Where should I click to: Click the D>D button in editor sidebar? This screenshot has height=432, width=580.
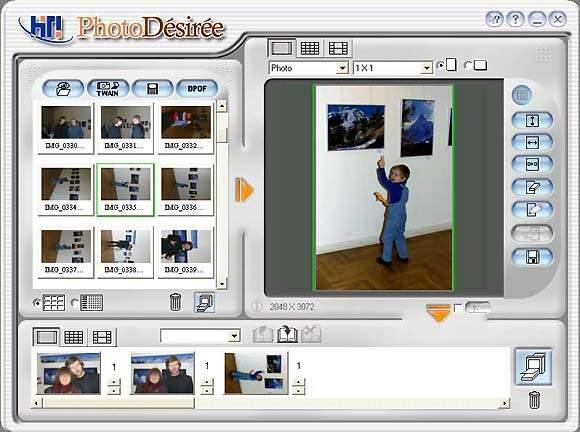click(532, 165)
